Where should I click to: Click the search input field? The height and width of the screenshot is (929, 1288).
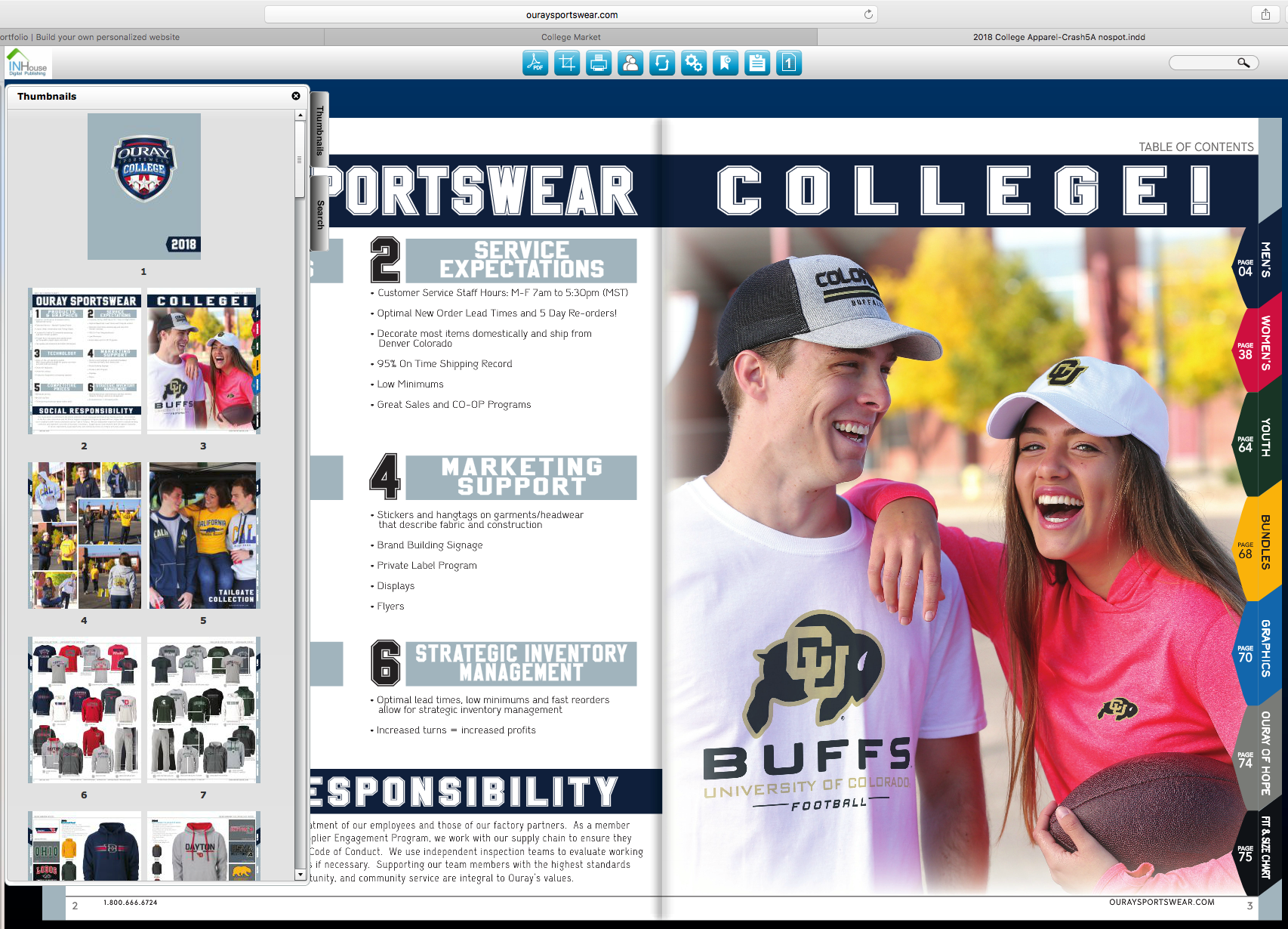pyautogui.click(x=1205, y=63)
